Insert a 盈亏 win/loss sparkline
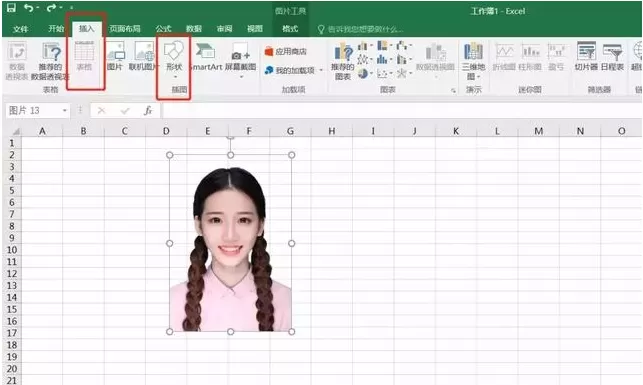This screenshot has height=385, width=643. tap(556, 57)
